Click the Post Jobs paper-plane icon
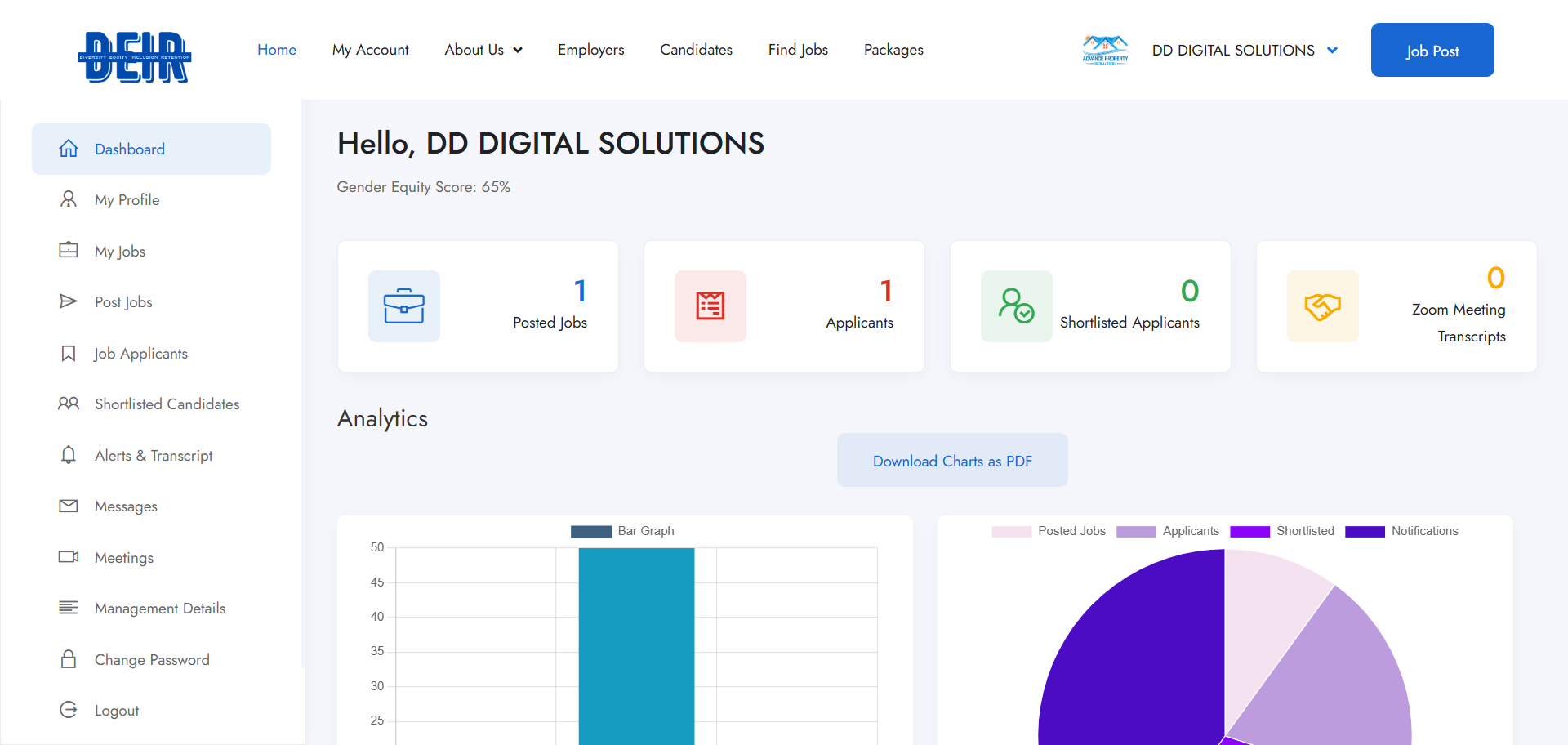 click(x=69, y=301)
